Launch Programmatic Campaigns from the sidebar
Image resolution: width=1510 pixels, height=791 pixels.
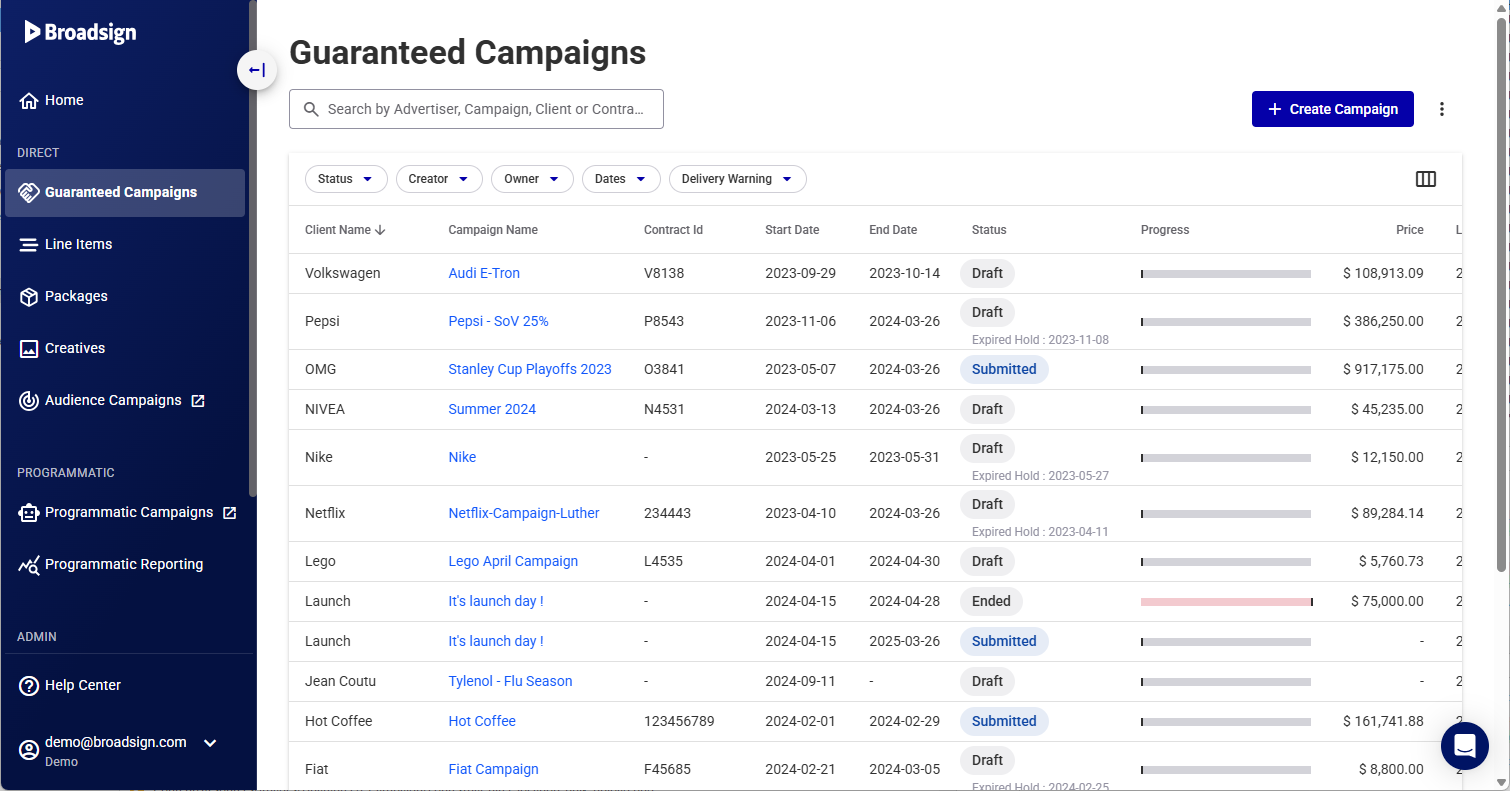tap(128, 512)
